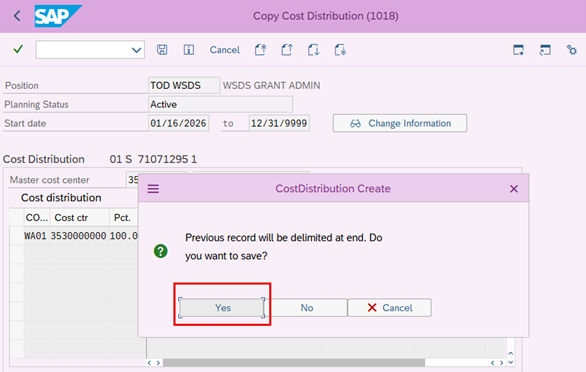Click the 'Cost ctr' column header
The height and width of the screenshot is (372, 586).
pyautogui.click(x=79, y=218)
